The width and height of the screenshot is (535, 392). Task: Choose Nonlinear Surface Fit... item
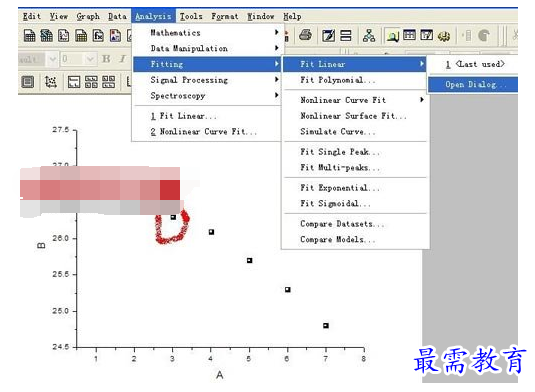pyautogui.click(x=355, y=116)
